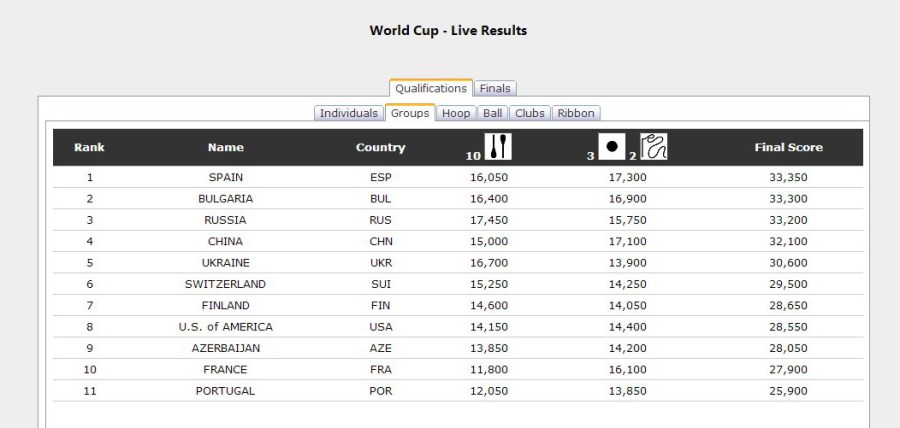The image size is (900, 428).
Task: Click the Rank column header
Action: pyautogui.click(x=89, y=147)
